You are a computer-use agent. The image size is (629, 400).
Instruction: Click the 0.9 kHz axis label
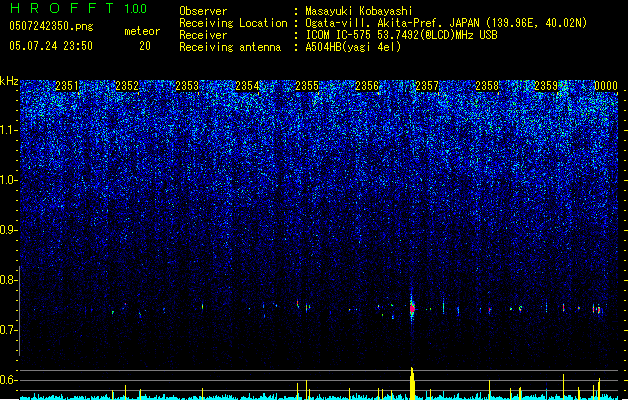click(x=9, y=230)
